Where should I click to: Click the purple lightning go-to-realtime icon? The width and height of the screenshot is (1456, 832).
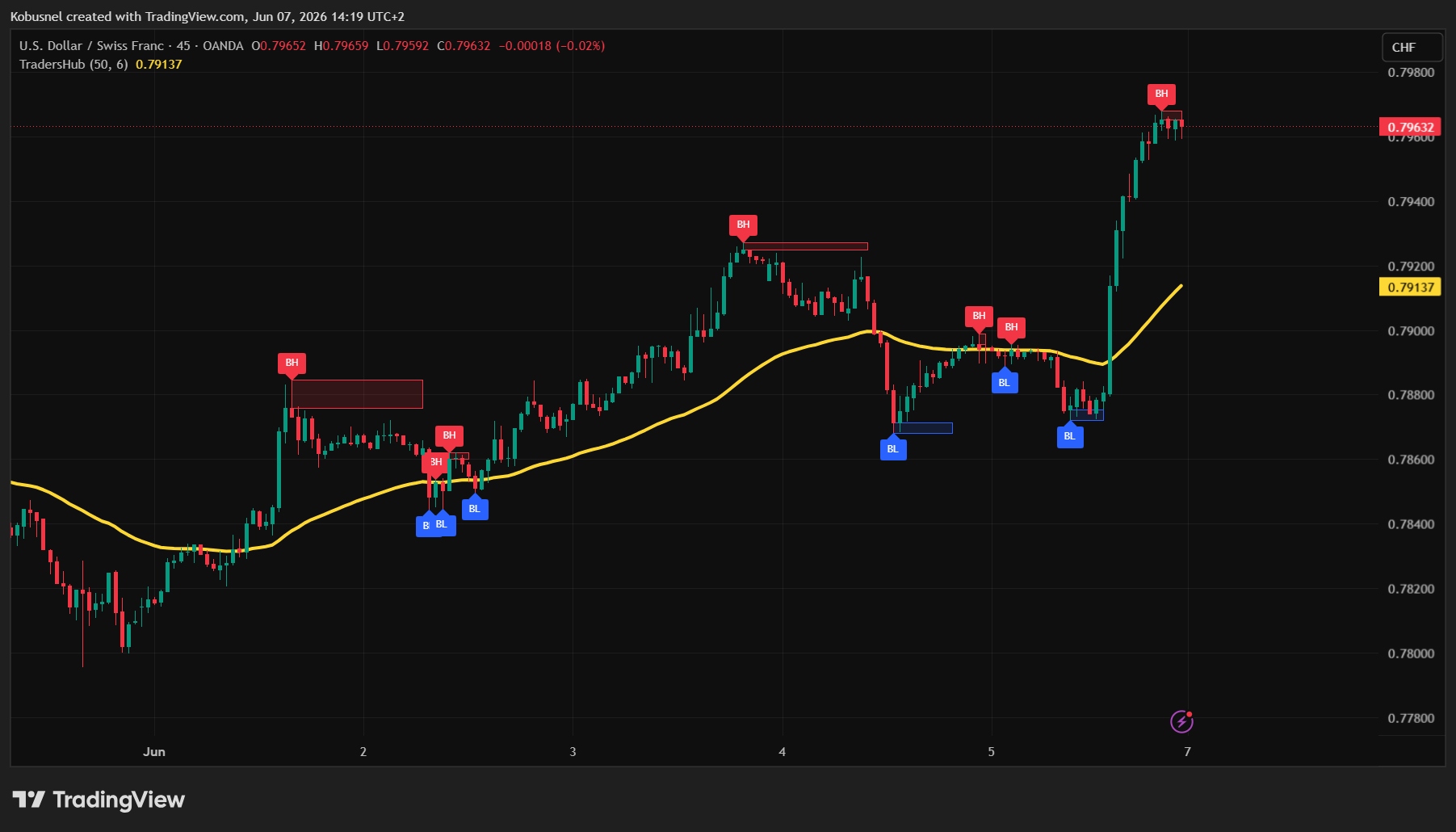click(1181, 721)
